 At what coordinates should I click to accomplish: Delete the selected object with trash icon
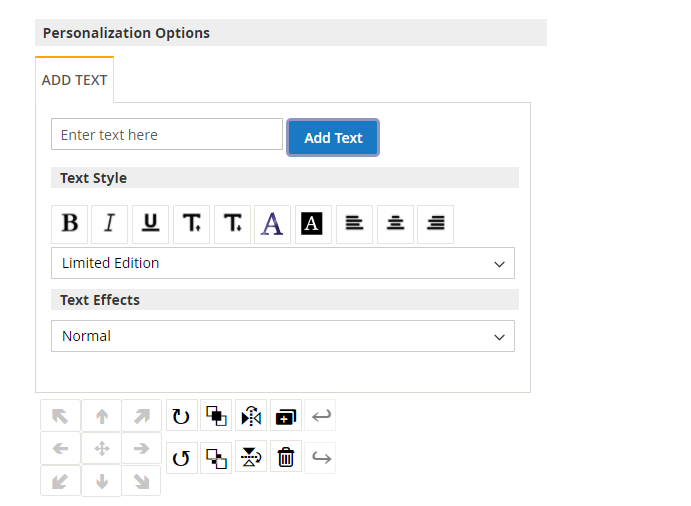pyautogui.click(x=286, y=458)
